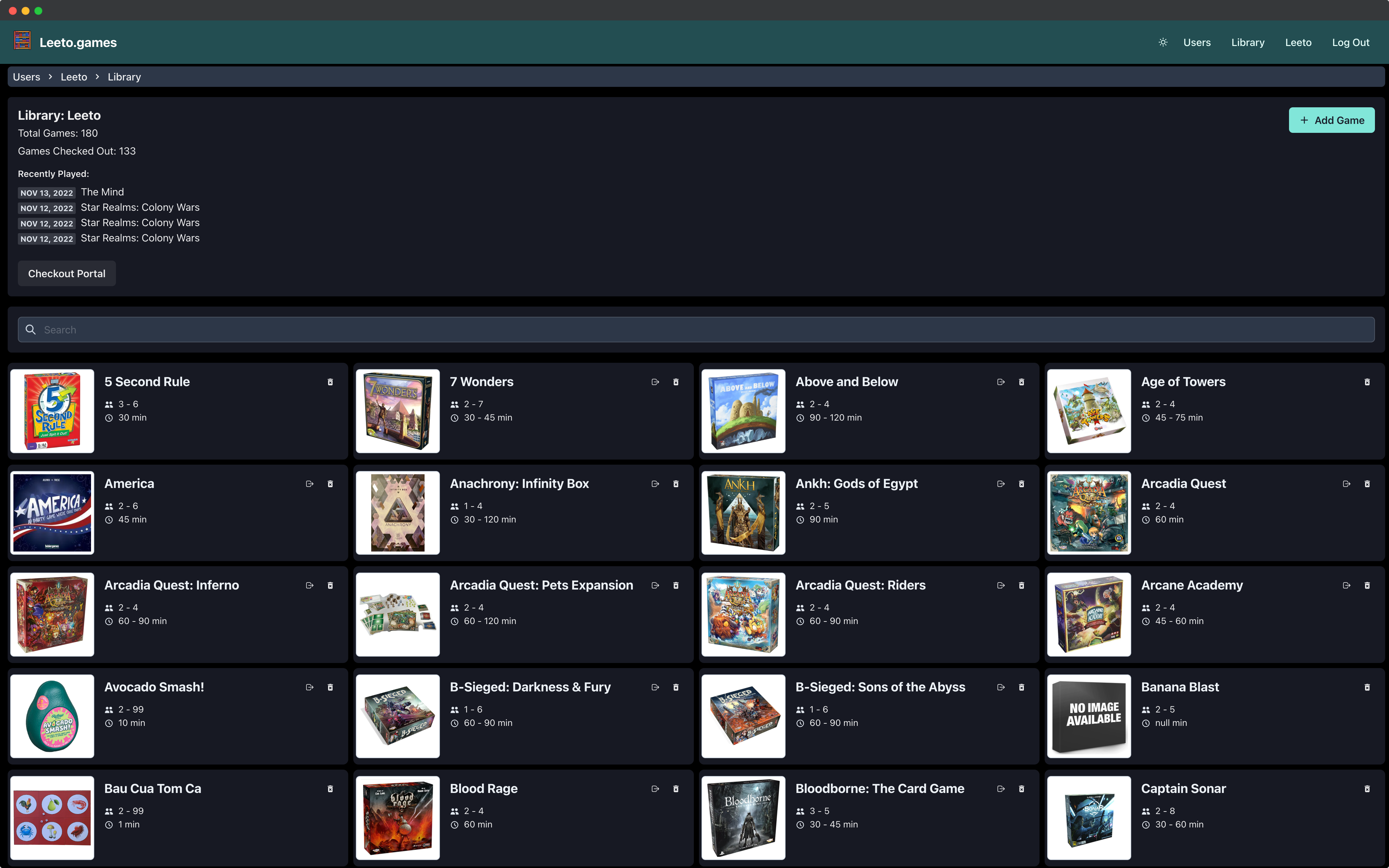The width and height of the screenshot is (1389, 868).
Task: Open the 7 Wonders box thumbnail
Action: point(397,411)
